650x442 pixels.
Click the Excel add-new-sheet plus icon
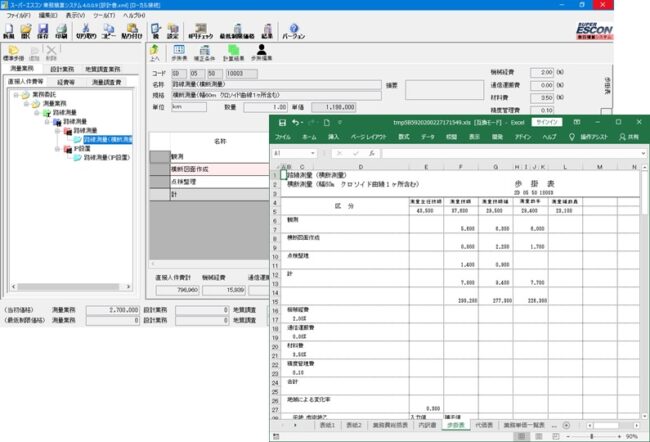[566, 425]
